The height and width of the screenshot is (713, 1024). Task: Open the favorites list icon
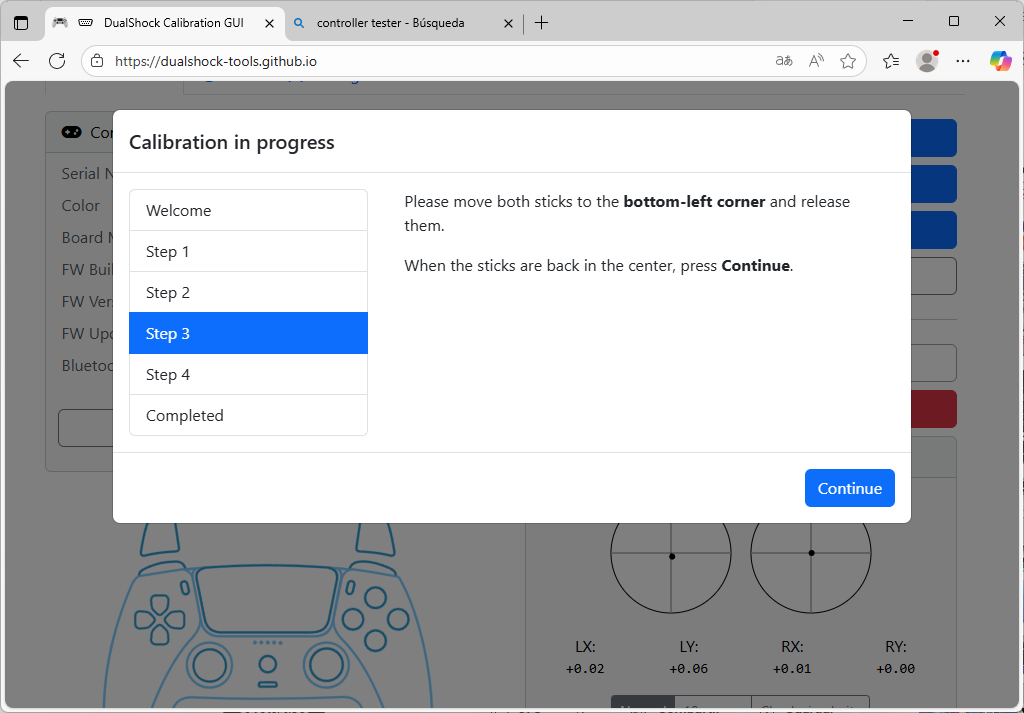[891, 61]
